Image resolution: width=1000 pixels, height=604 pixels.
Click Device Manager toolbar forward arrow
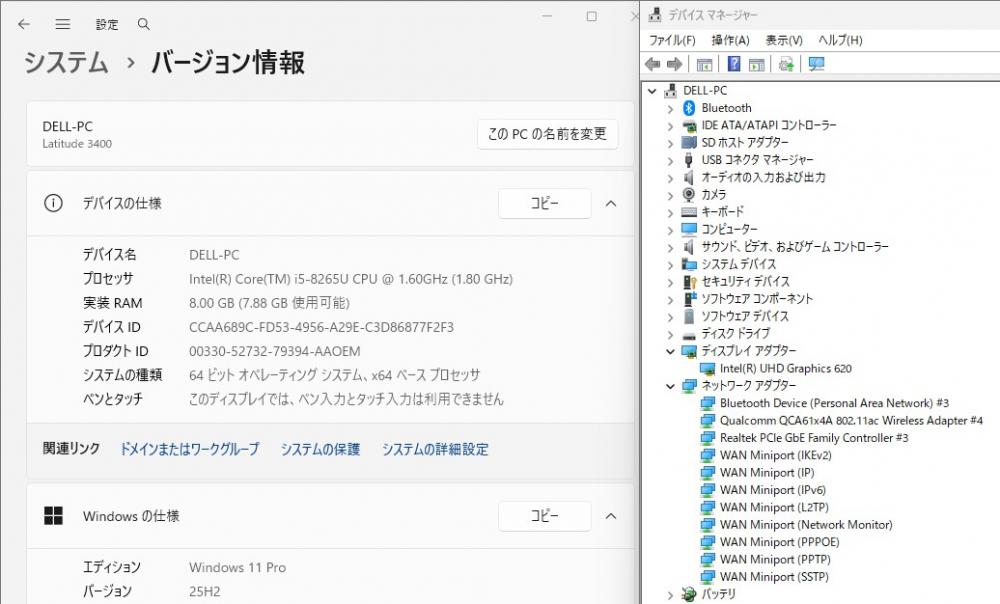674,64
